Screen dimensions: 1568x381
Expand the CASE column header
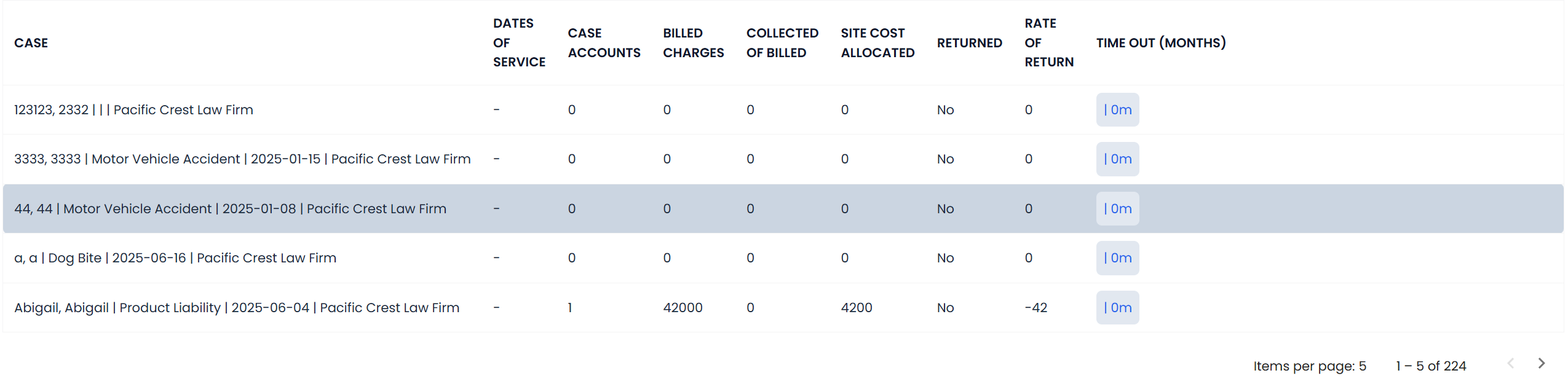point(31,42)
